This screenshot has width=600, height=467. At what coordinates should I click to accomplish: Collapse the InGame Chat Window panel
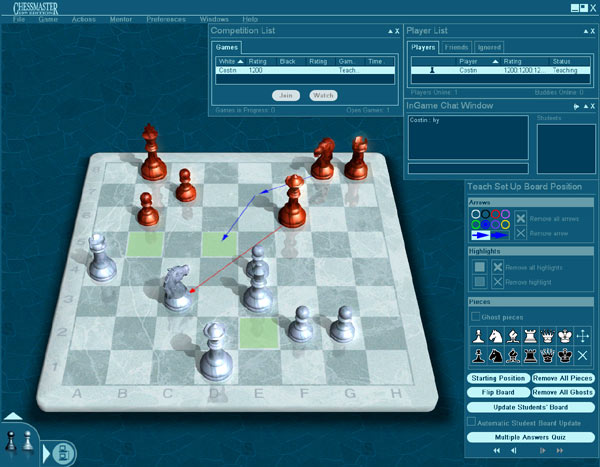click(x=586, y=106)
